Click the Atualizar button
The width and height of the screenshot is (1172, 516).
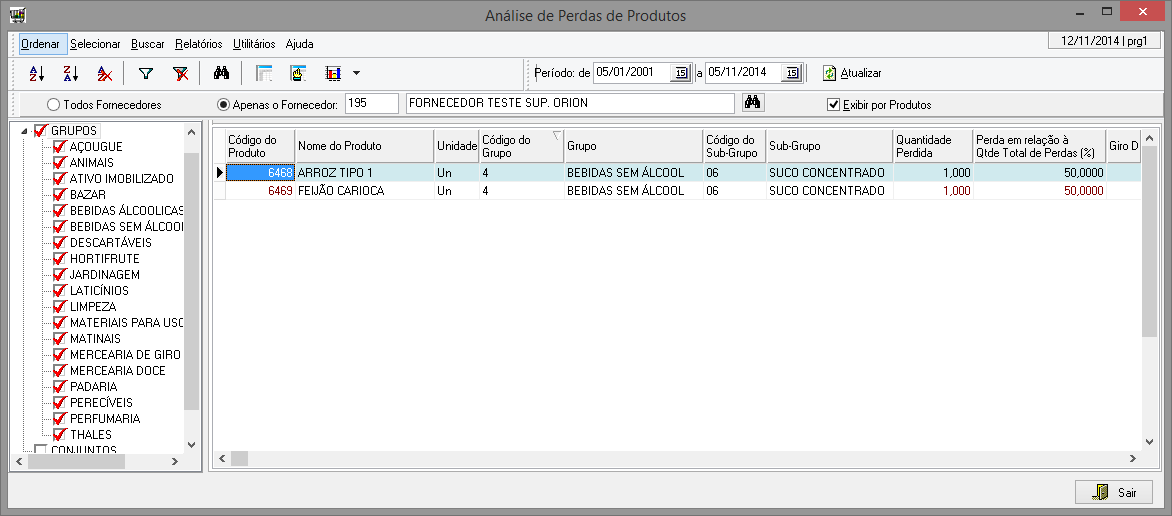coord(852,73)
